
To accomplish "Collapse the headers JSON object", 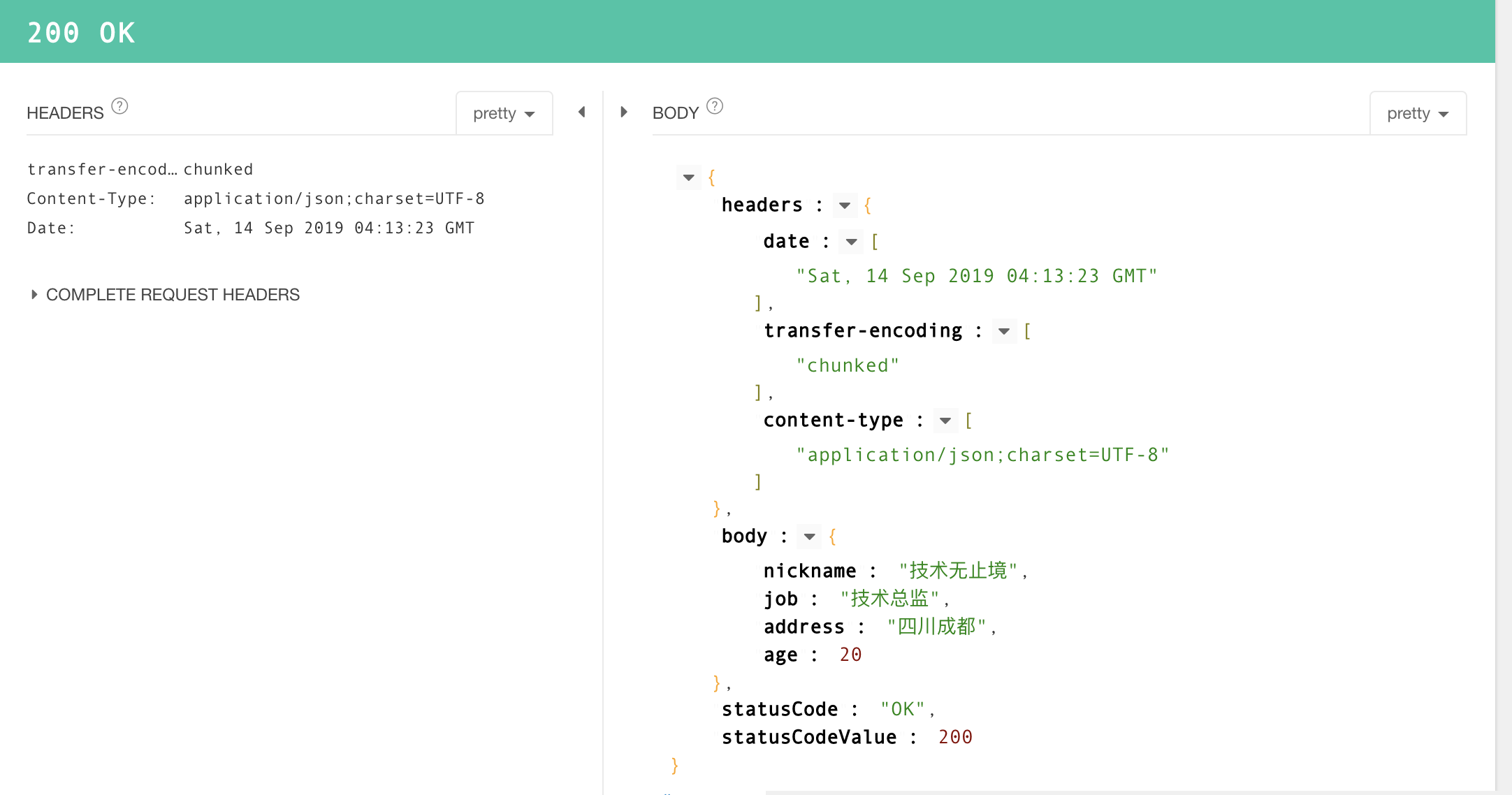I will (x=845, y=205).
